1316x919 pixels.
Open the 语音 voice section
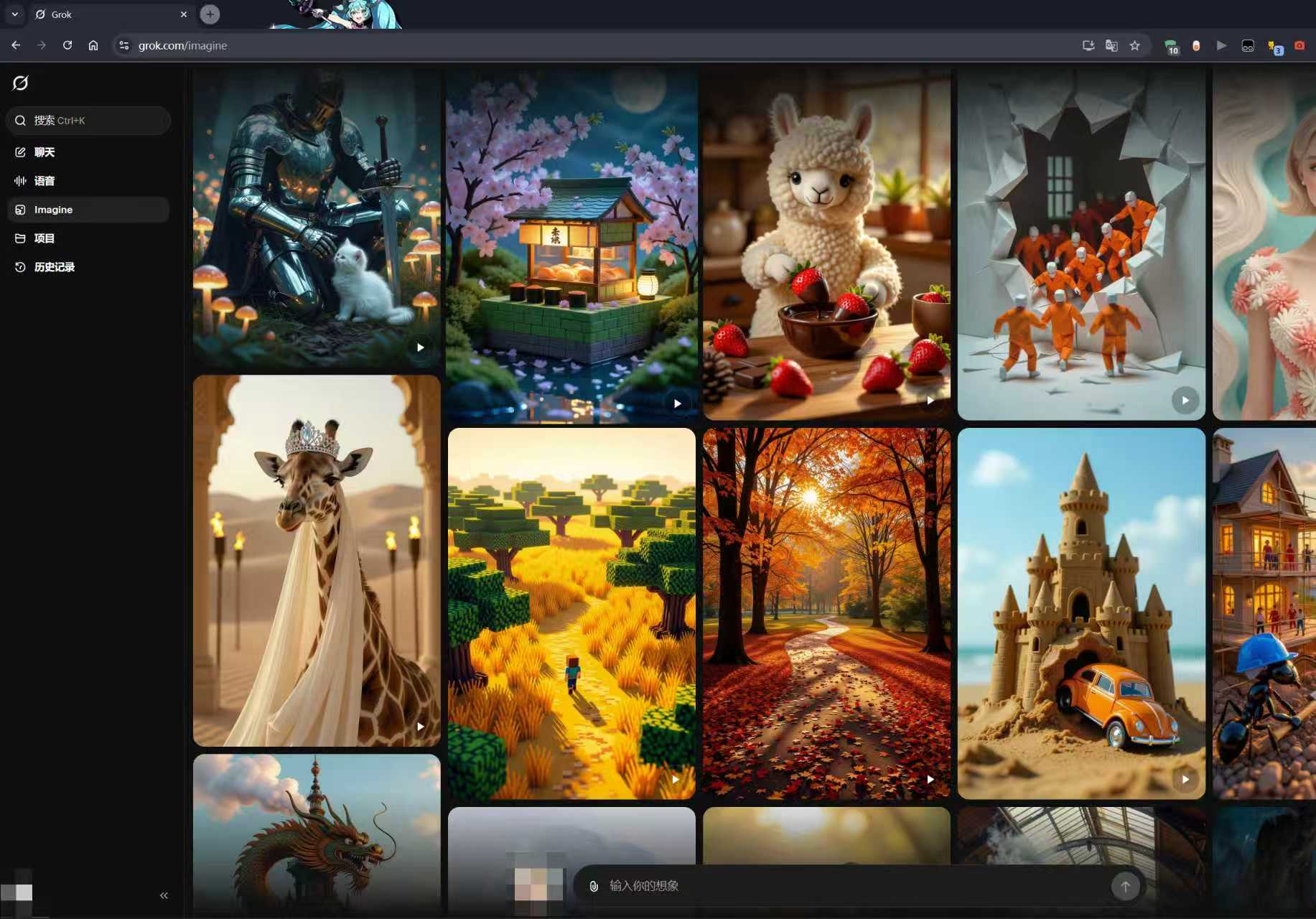pos(44,181)
